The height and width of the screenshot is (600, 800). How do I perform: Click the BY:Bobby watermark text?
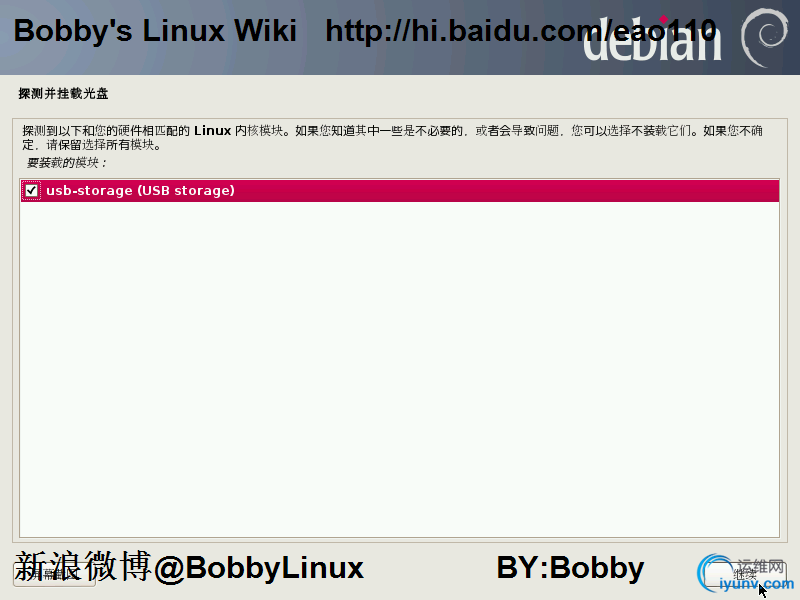(x=570, y=567)
